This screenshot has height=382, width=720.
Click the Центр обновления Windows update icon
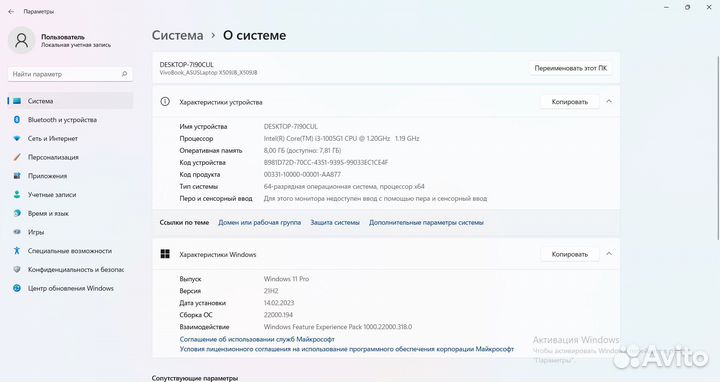pos(17,288)
